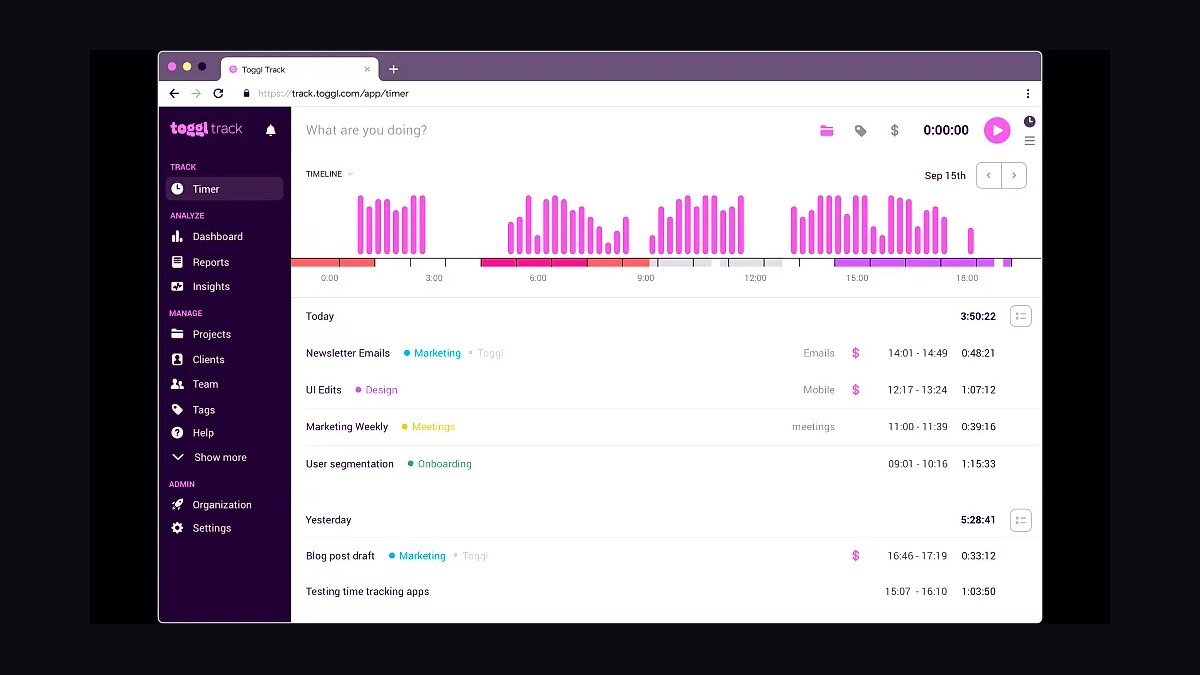Image resolution: width=1200 pixels, height=675 pixels.
Task: Open notifications bell in sidebar
Action: pos(270,130)
